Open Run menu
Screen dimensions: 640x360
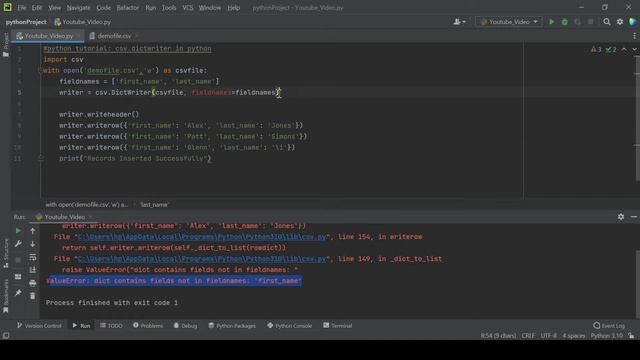151,8
